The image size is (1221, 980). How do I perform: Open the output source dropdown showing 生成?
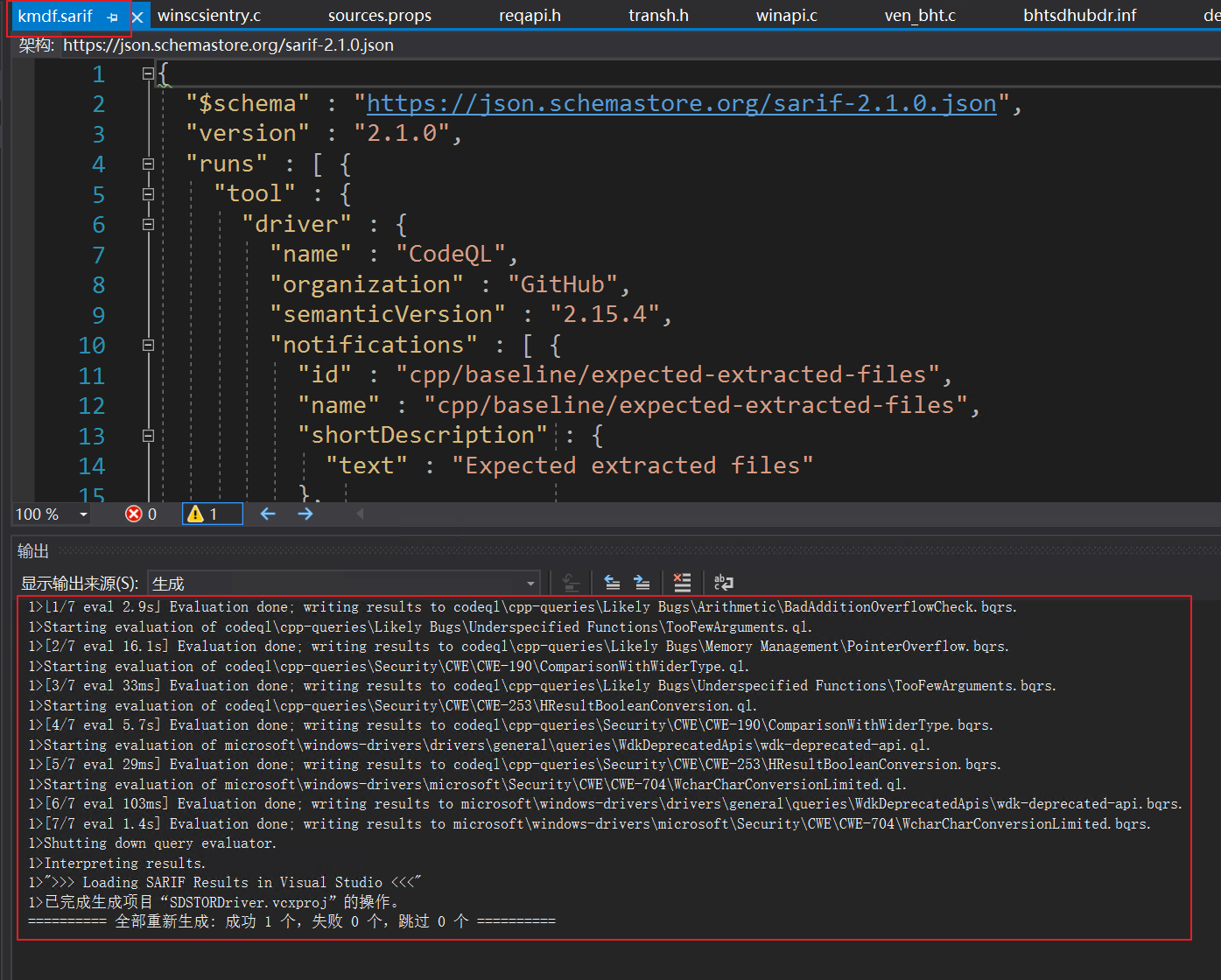(x=343, y=584)
